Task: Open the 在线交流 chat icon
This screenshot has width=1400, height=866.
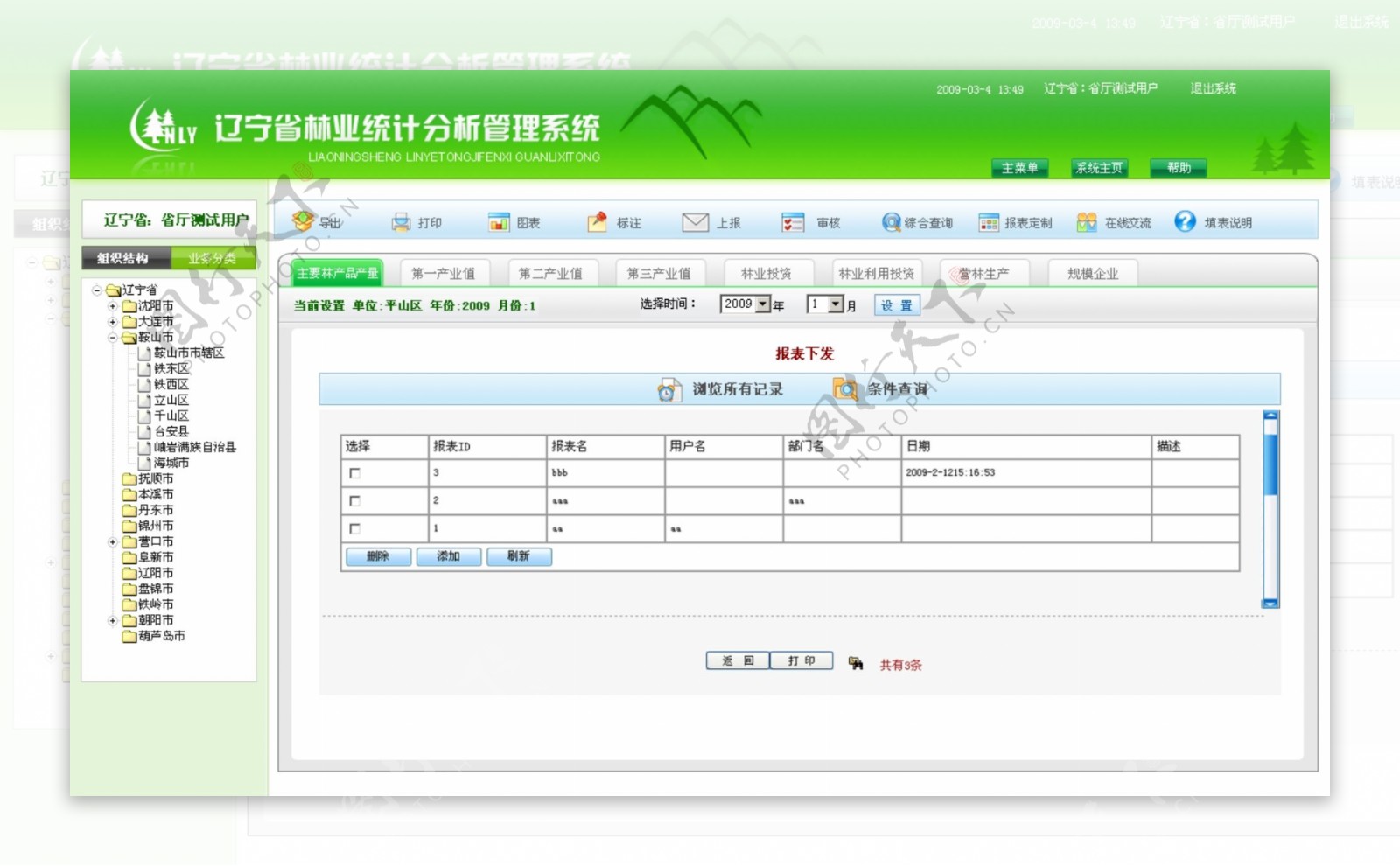Action: click(1087, 222)
